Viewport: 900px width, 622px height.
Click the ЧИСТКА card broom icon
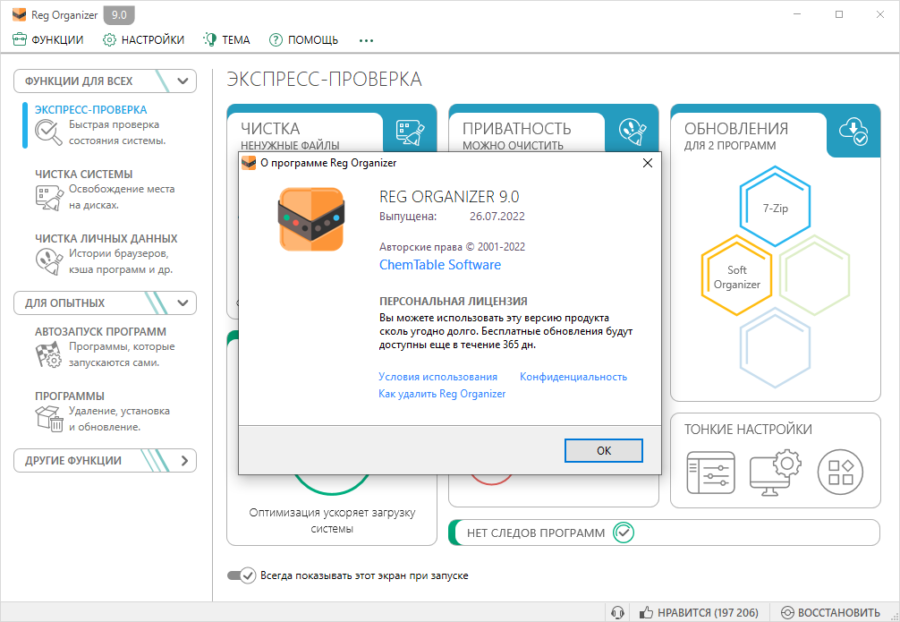[410, 132]
